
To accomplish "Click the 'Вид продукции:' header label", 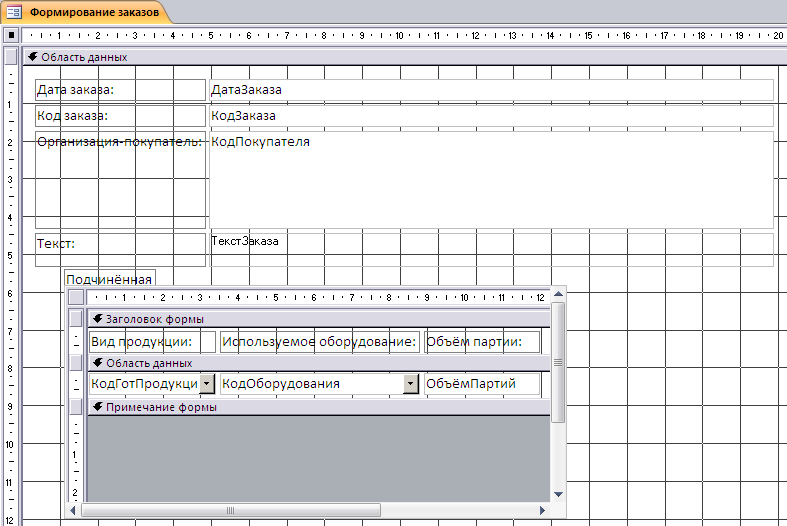I will [153, 342].
